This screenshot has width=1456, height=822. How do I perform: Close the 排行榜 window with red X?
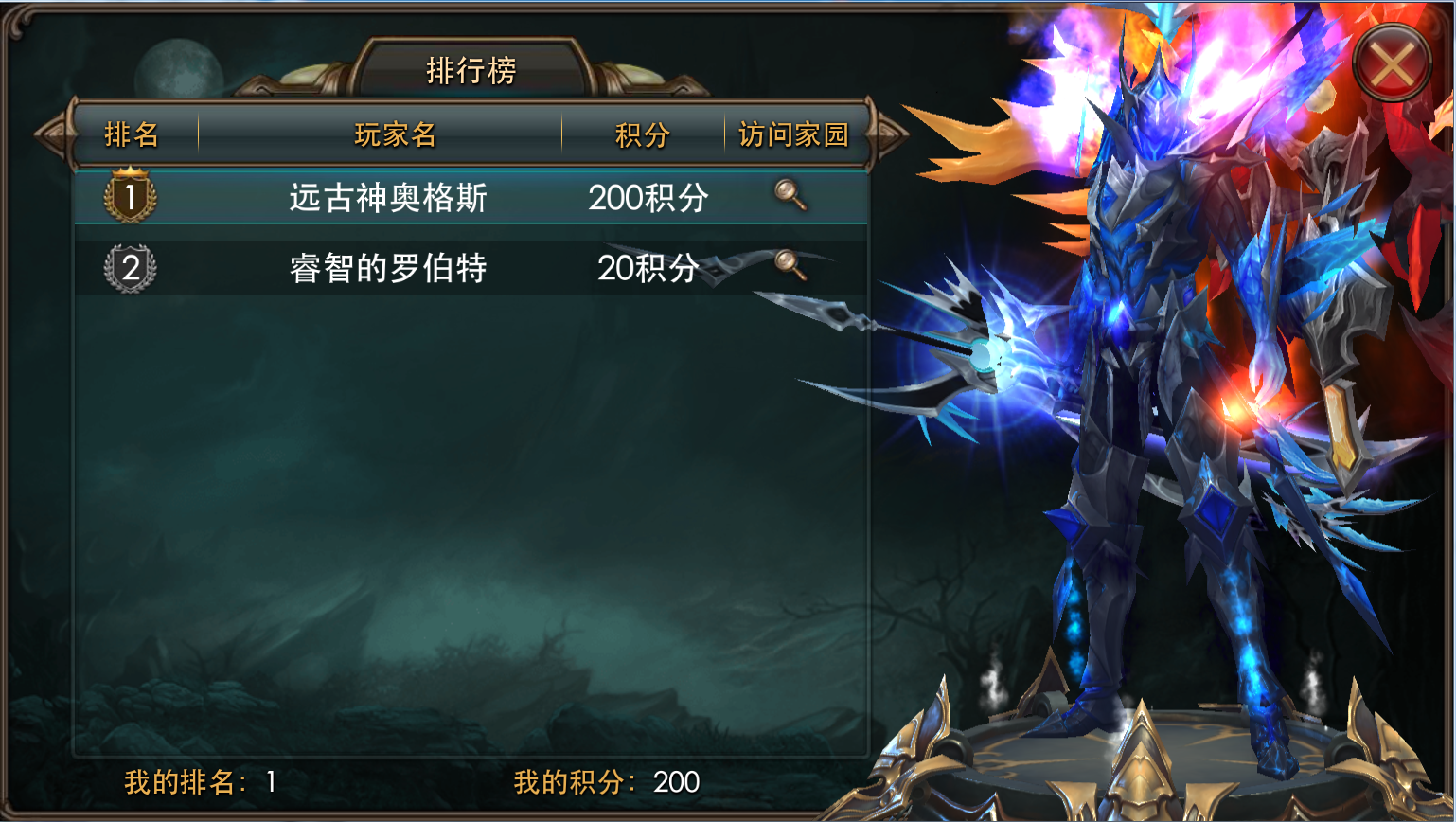[x=1392, y=63]
